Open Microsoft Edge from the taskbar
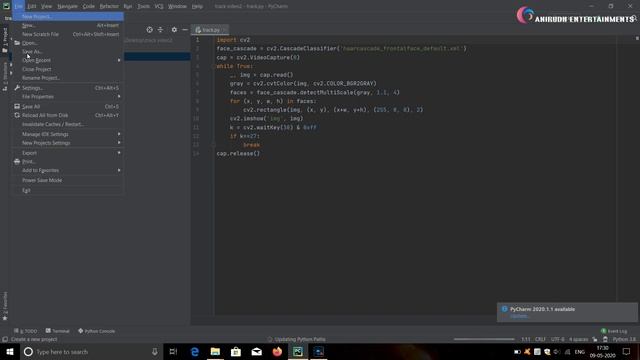The image size is (640, 360). point(195,351)
